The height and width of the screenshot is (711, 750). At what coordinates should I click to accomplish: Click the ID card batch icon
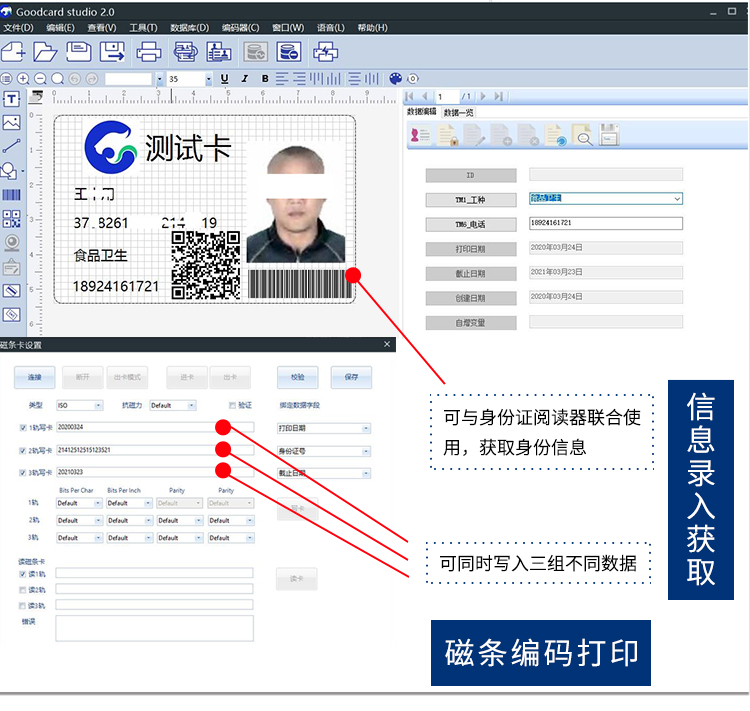[x=219, y=52]
